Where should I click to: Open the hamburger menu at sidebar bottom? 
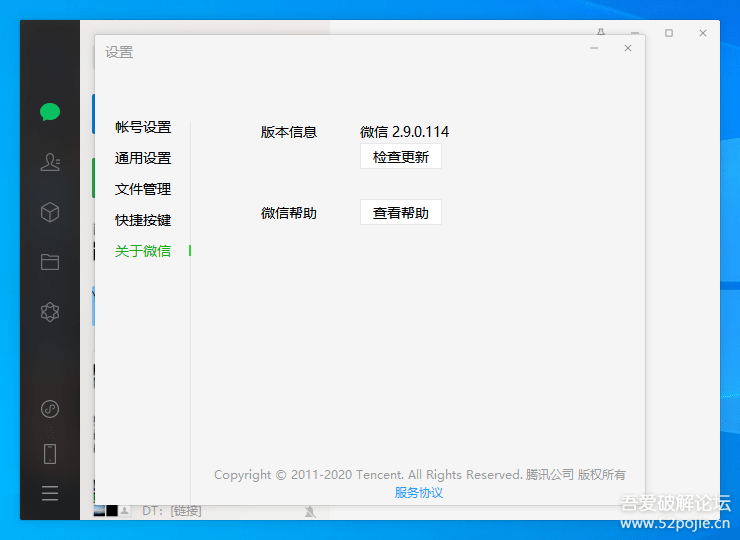point(50,493)
